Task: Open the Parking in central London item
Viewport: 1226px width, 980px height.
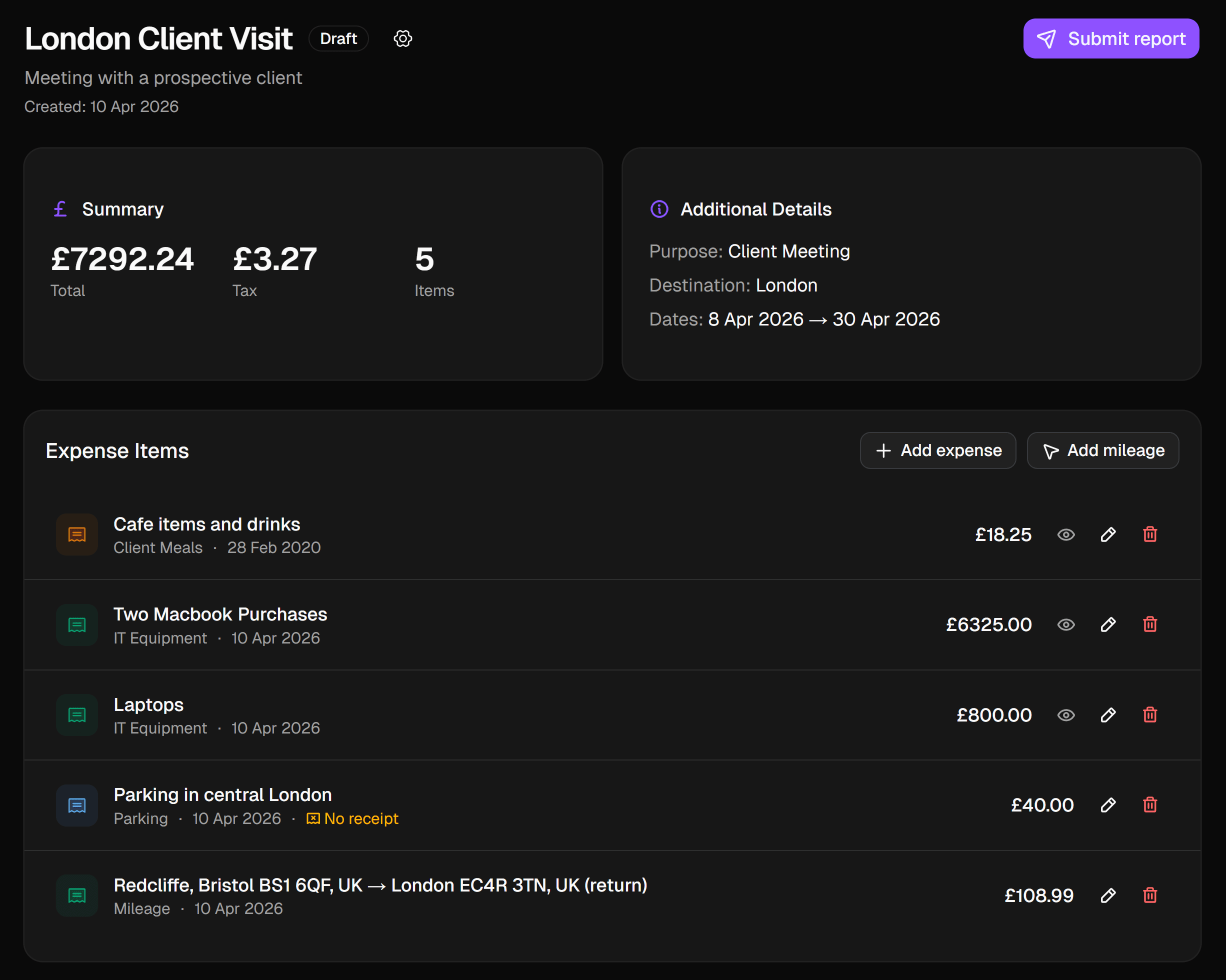Action: click(x=222, y=794)
